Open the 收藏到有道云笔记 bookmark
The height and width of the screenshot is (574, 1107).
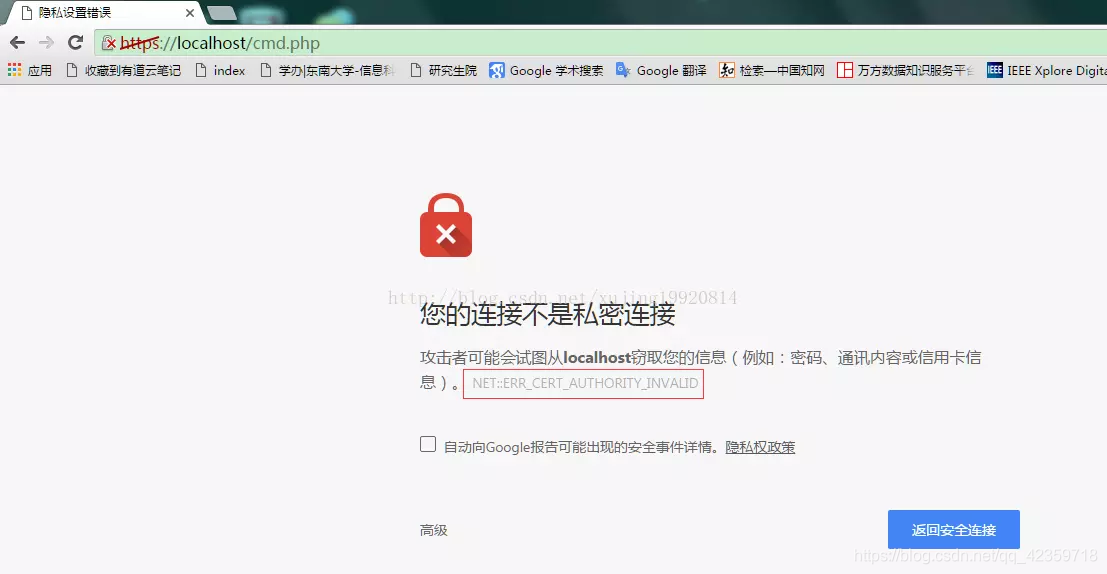coord(123,71)
